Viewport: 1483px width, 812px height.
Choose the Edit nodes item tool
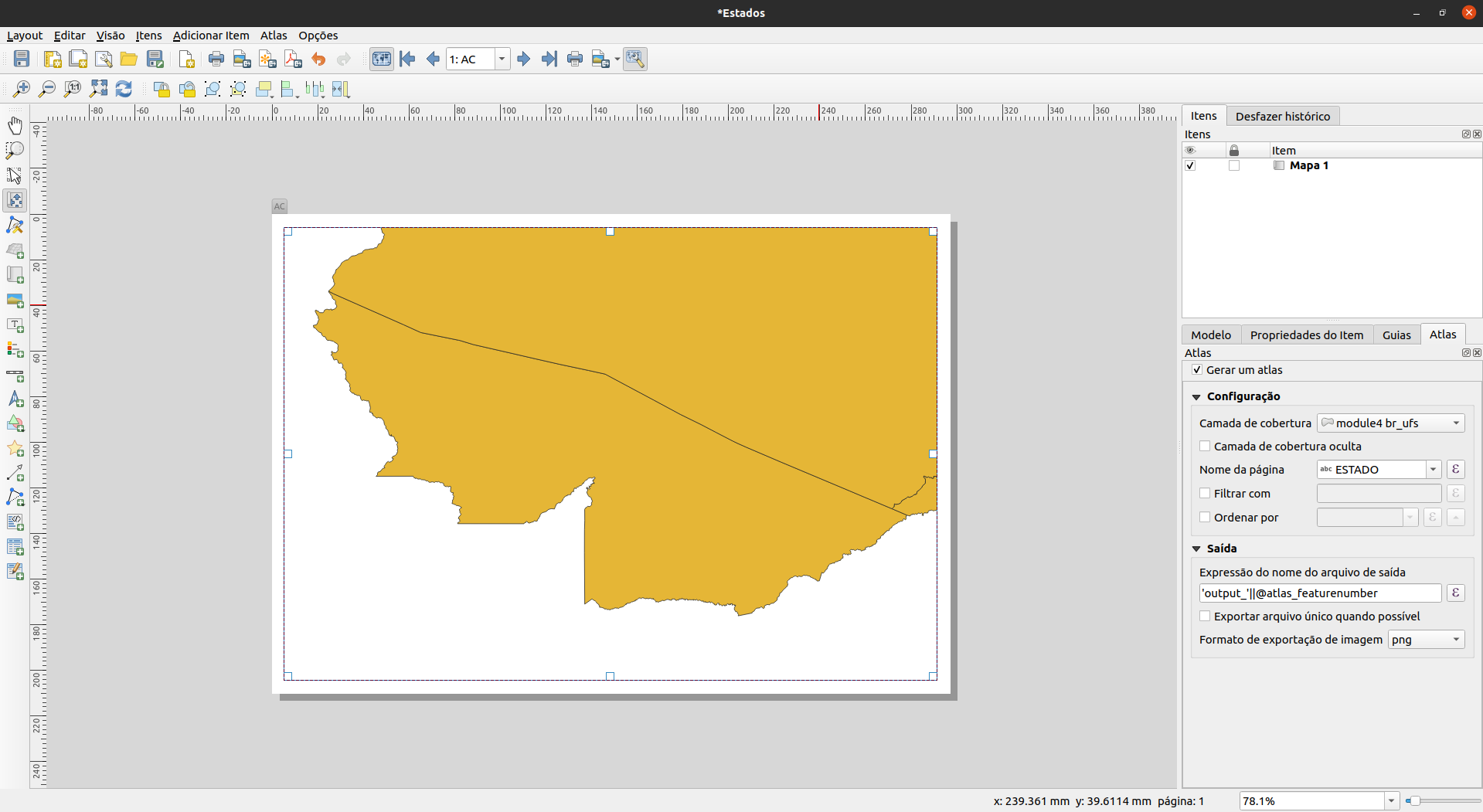click(x=15, y=225)
